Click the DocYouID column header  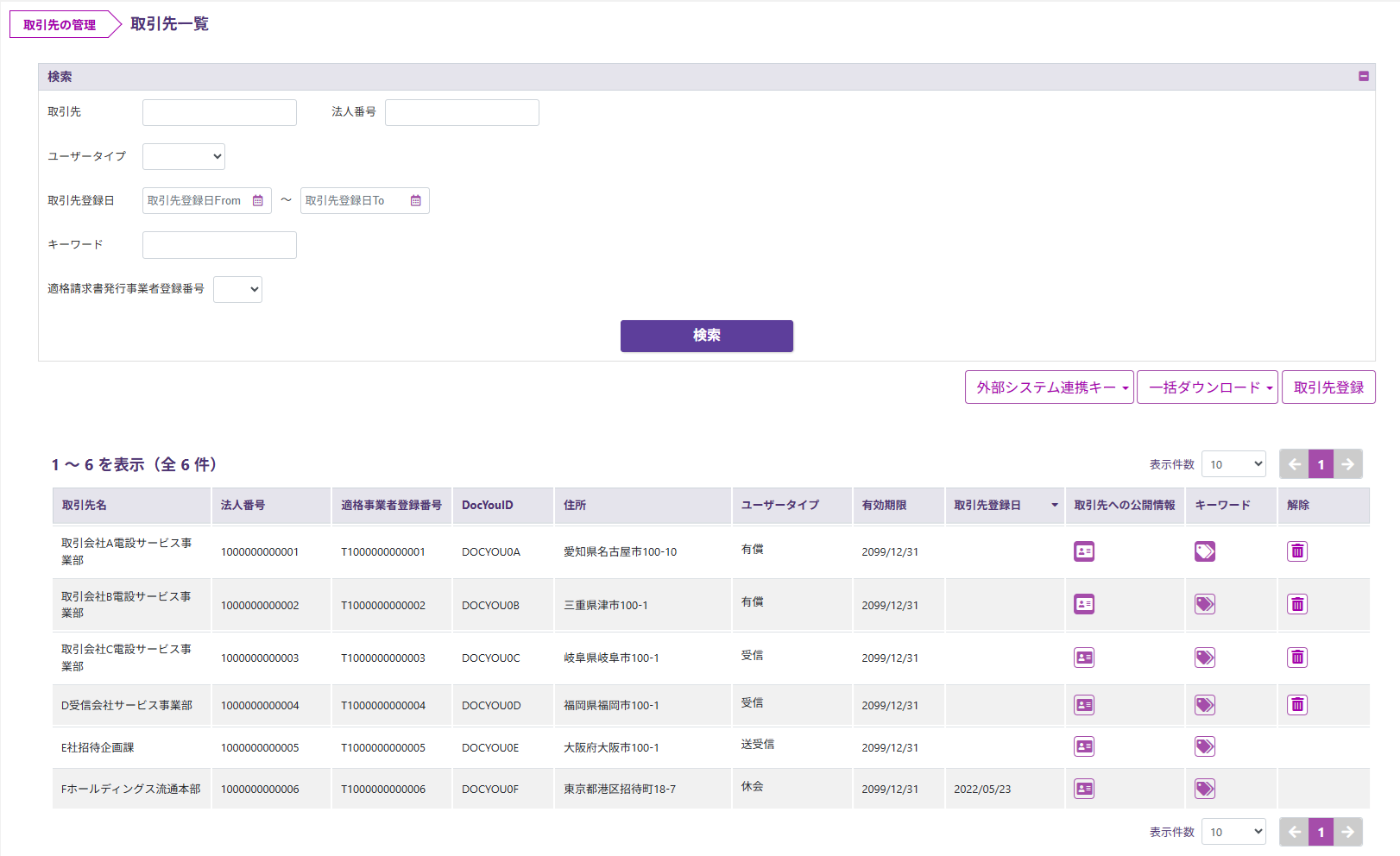pyautogui.click(x=503, y=505)
